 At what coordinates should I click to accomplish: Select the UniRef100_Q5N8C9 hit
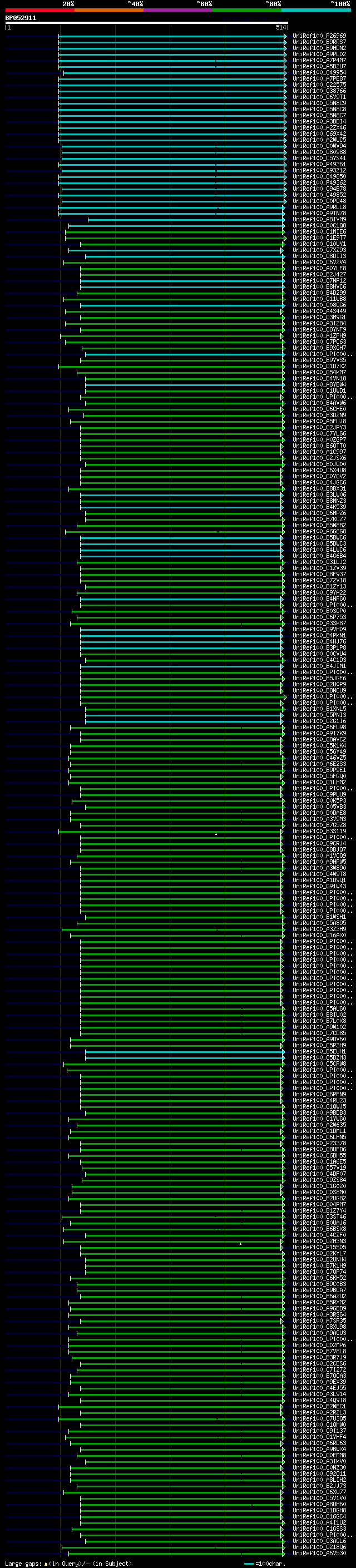(319, 103)
